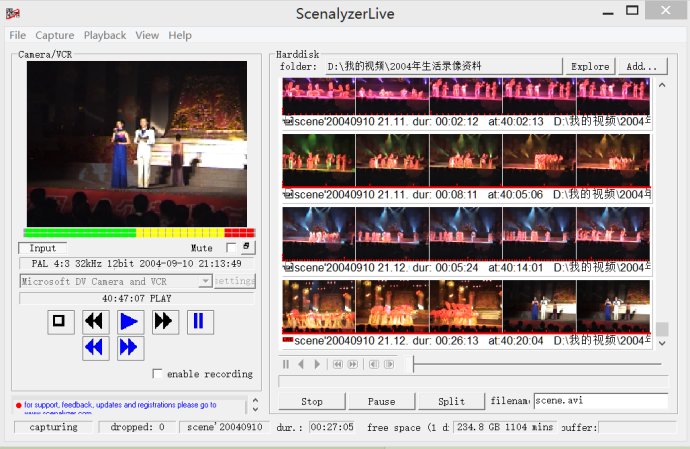This screenshot has height=449, width=690.
Task: Click the blue step-backward double arrow button
Action: pos(95,348)
